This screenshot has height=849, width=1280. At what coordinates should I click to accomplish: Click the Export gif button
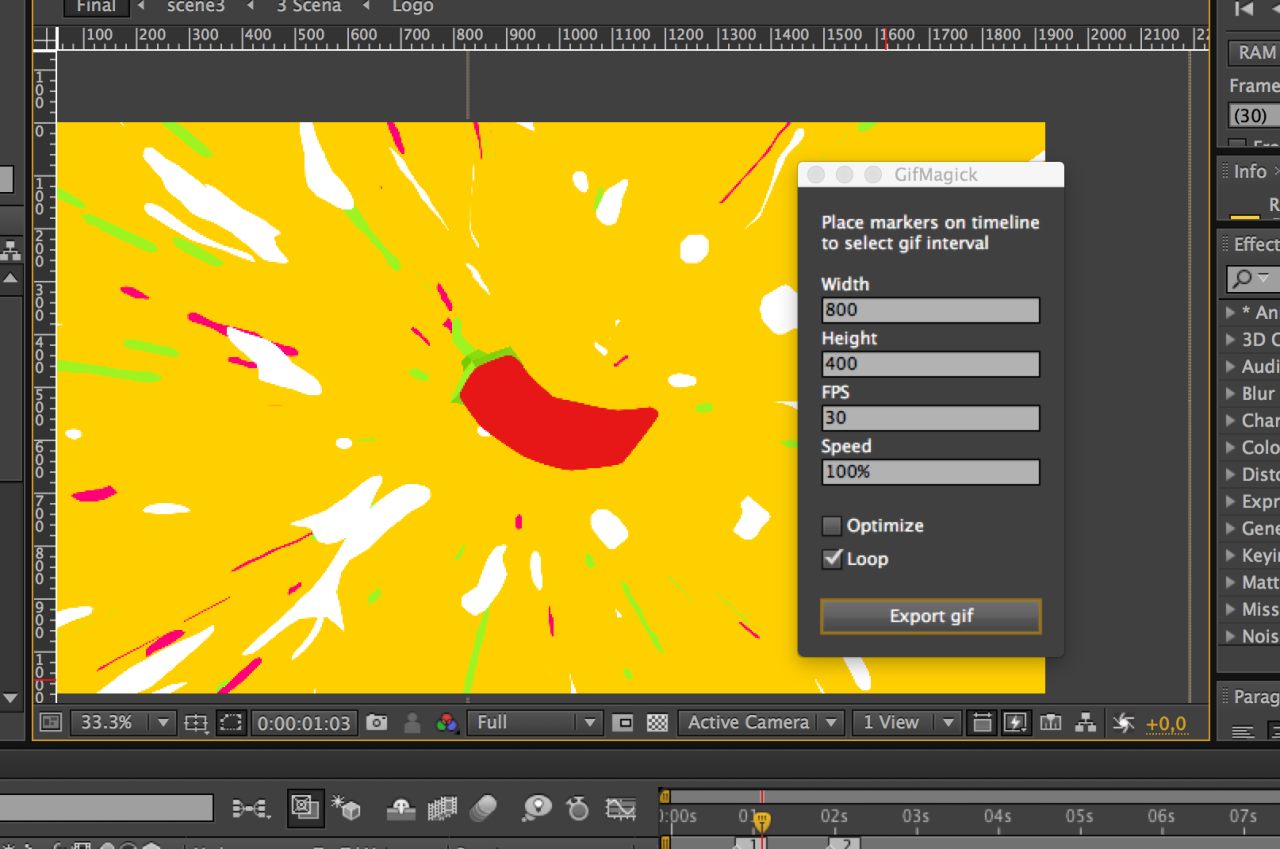pos(930,616)
